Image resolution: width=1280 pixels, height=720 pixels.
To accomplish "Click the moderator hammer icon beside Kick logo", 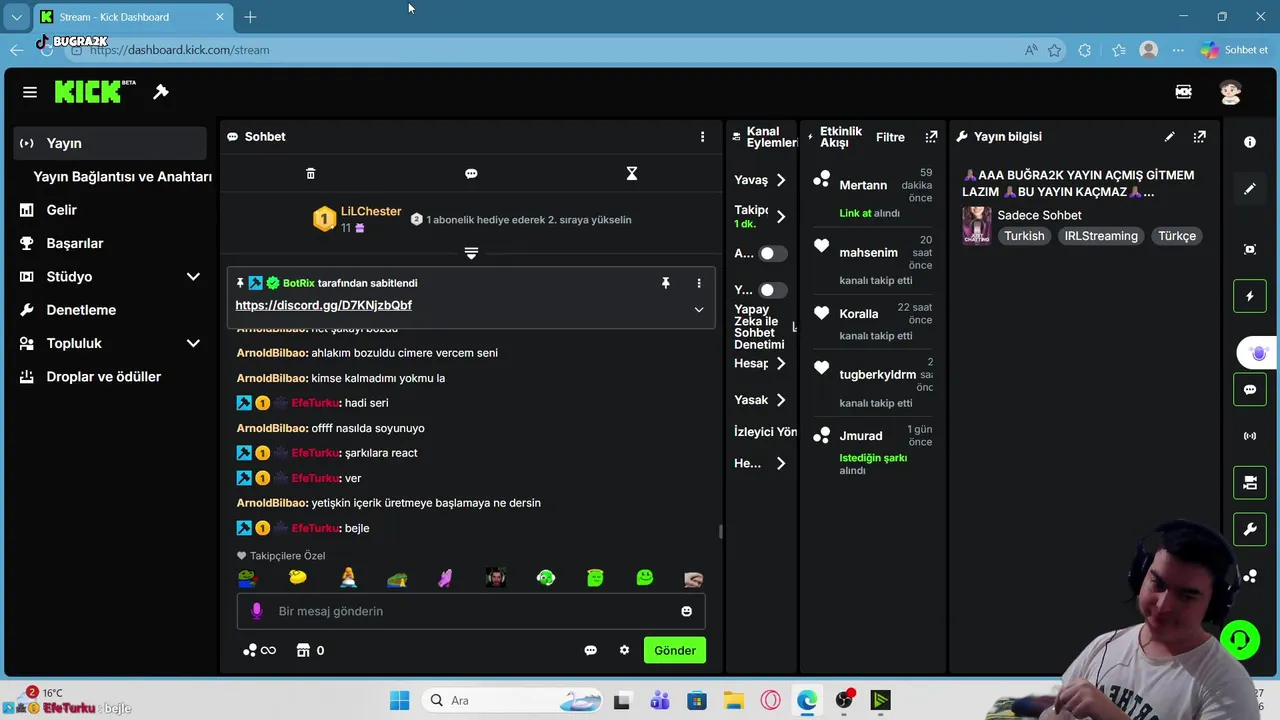I will tap(161, 92).
